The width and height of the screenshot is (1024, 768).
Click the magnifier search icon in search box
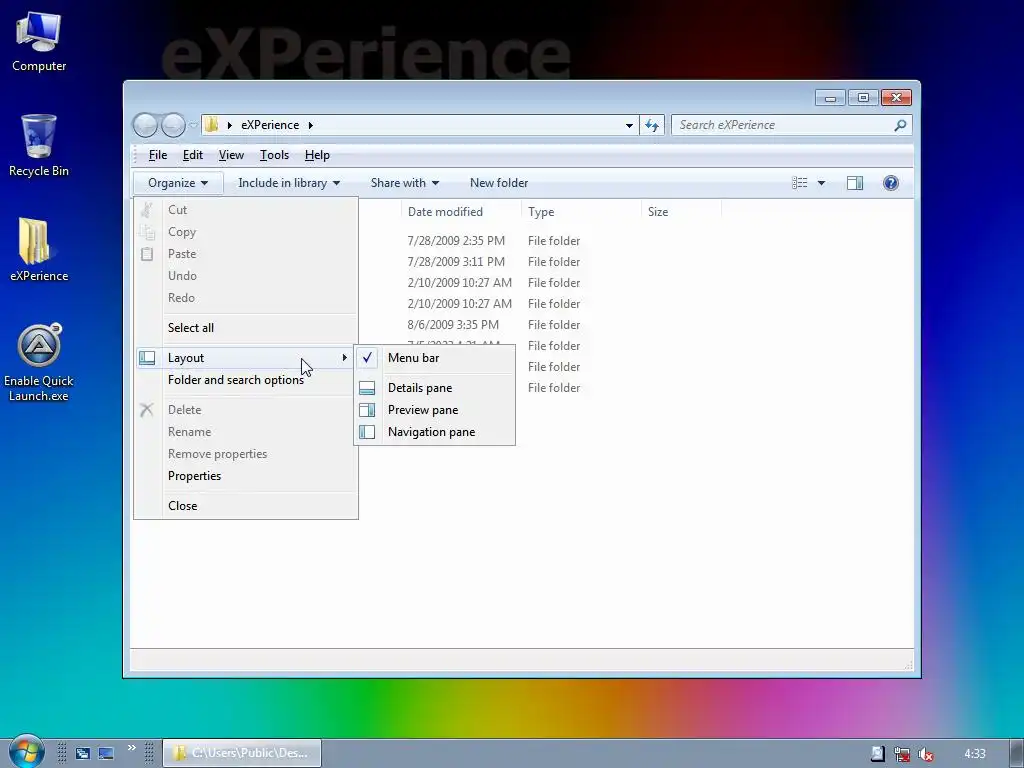(x=900, y=125)
